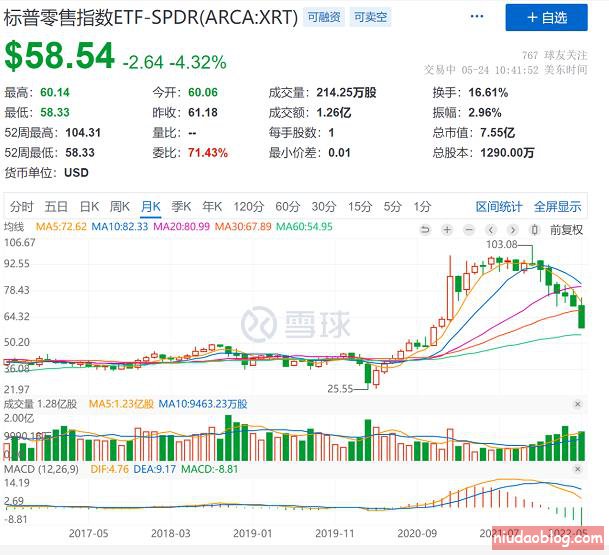Select the 月K chart tab

coord(151,207)
